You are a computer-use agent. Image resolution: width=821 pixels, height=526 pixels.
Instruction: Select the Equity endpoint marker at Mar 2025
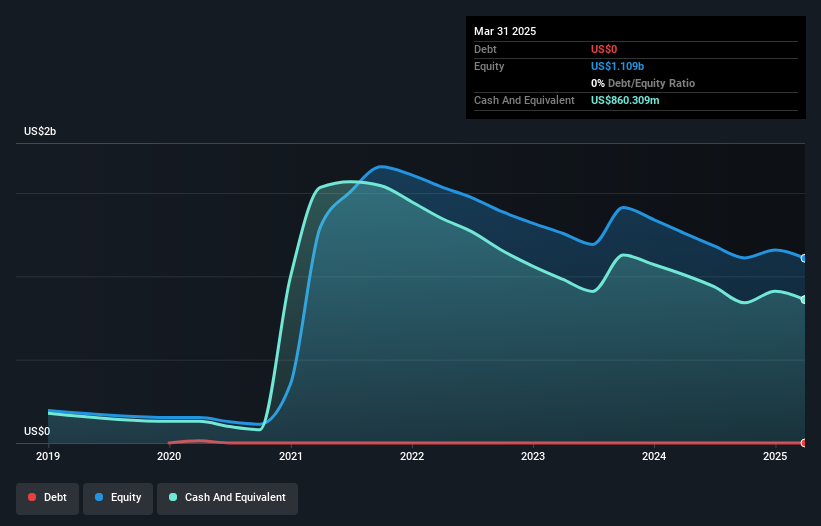click(804, 259)
